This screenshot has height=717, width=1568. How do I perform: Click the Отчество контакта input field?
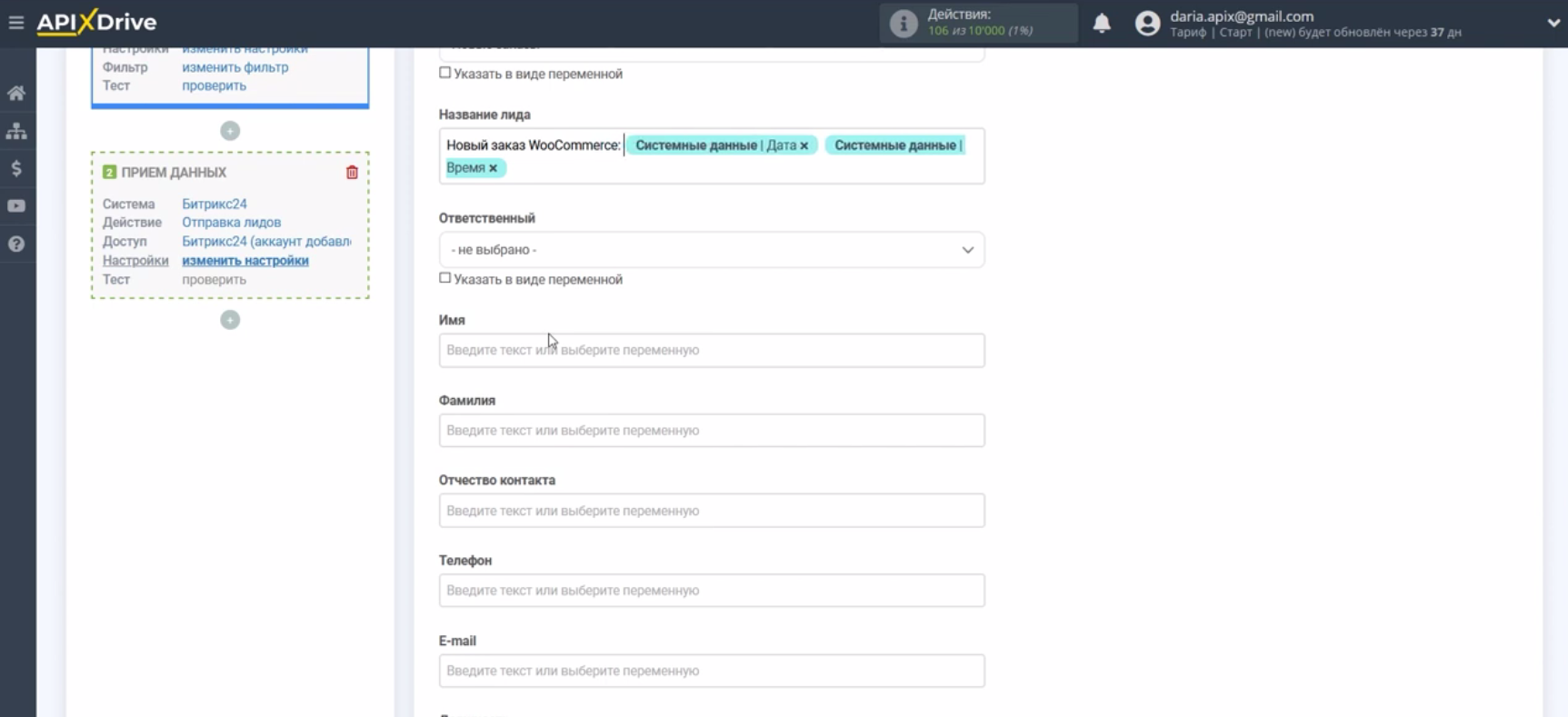[x=712, y=511]
